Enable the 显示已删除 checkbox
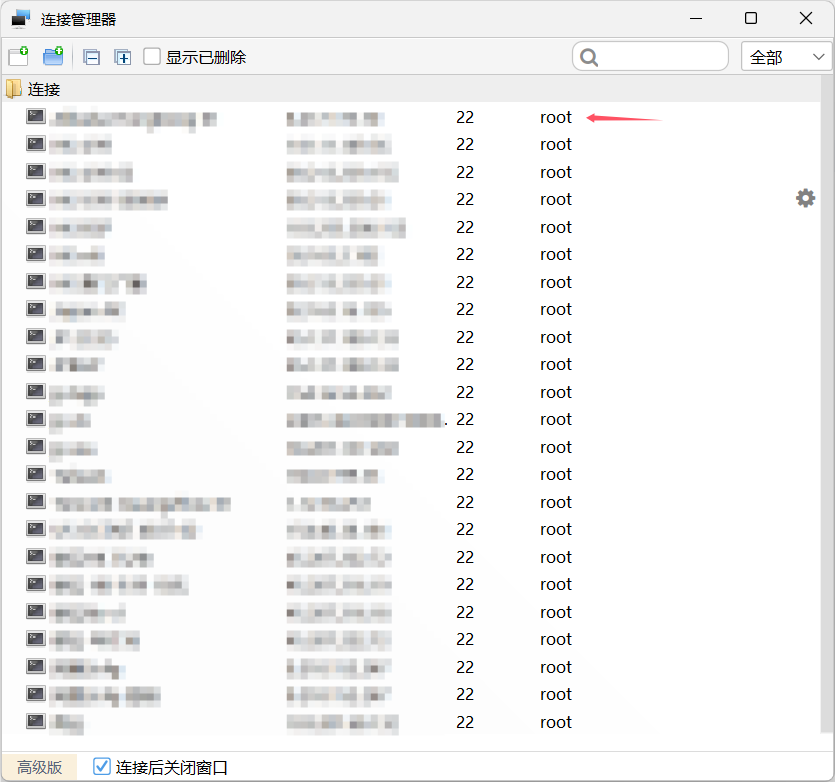 point(152,57)
